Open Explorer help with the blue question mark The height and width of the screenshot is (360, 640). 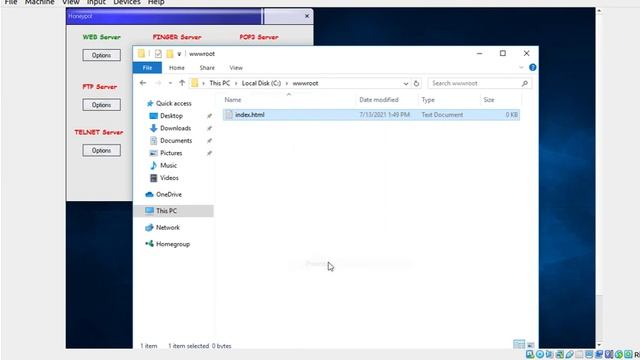click(532, 67)
